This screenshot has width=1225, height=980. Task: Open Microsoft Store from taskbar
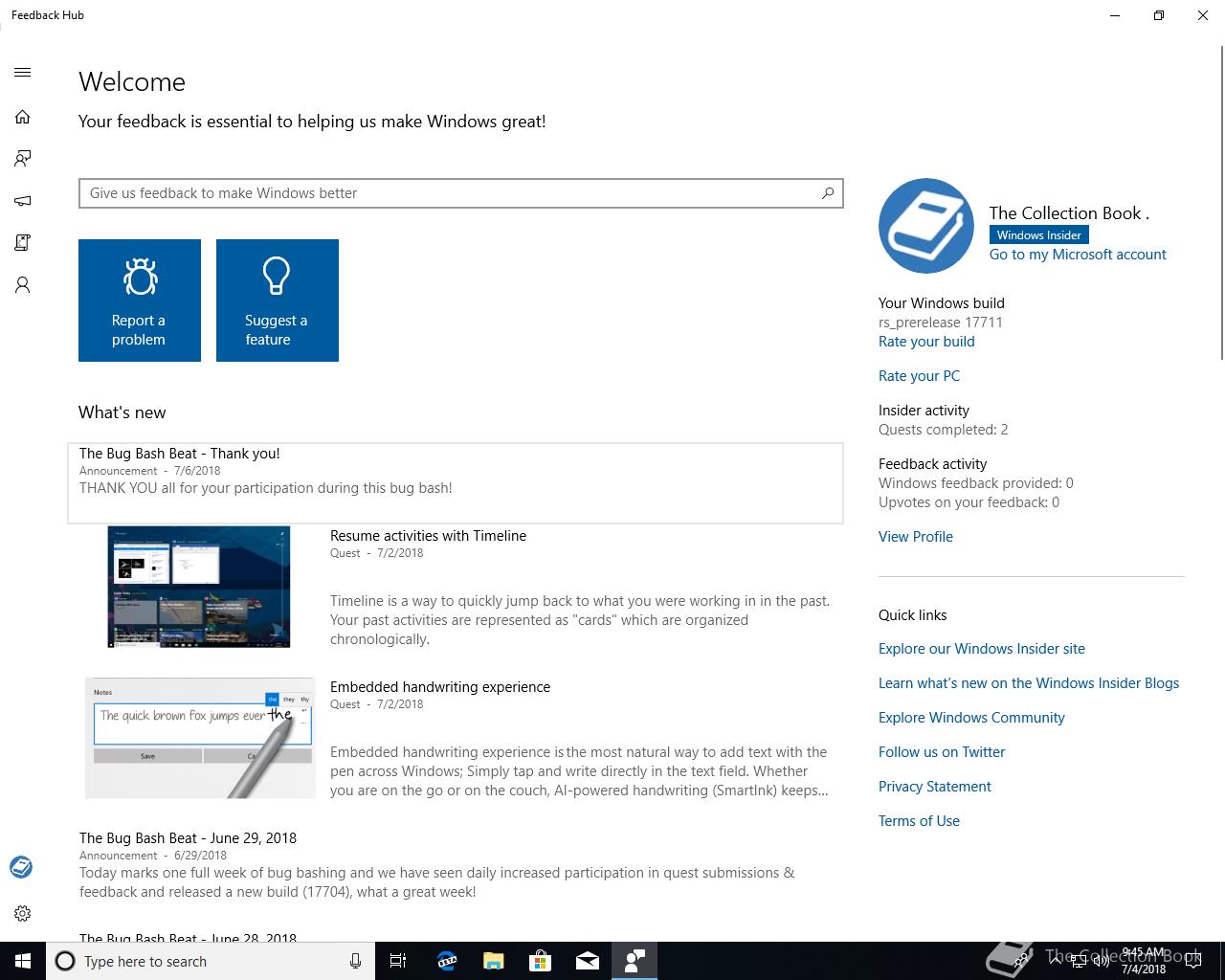[540, 961]
